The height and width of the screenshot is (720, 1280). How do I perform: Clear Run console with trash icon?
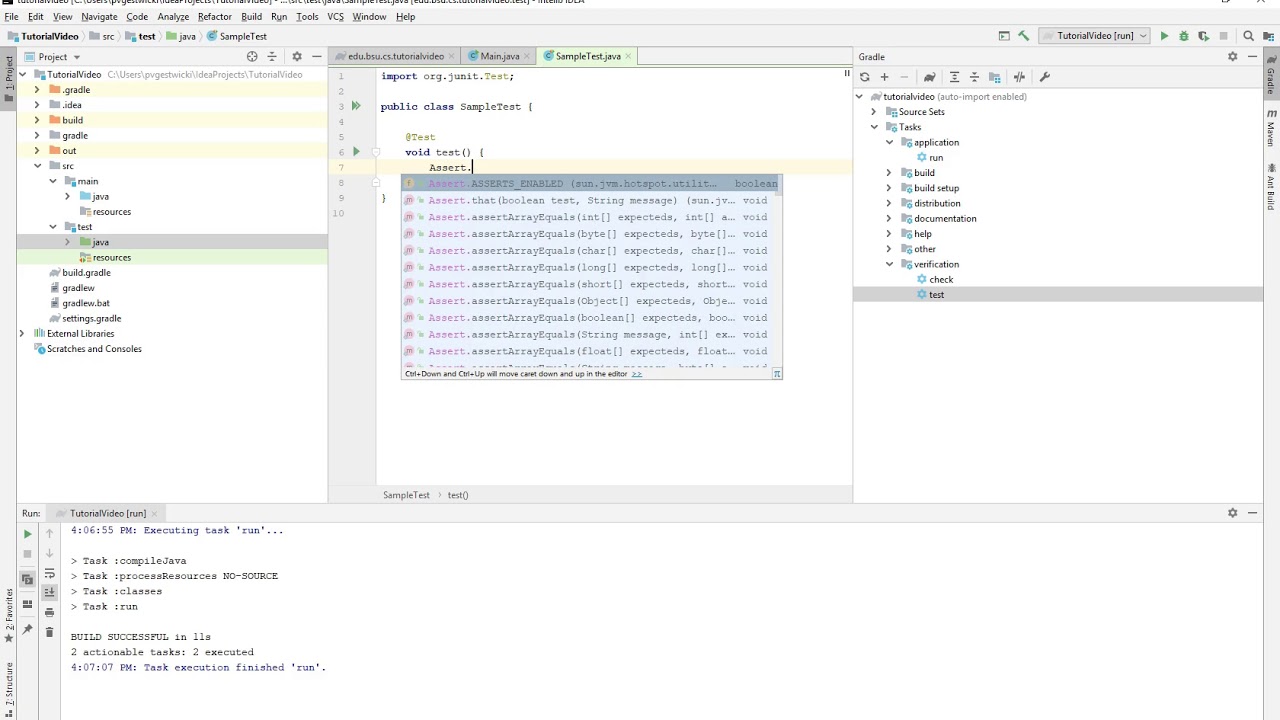[49, 631]
